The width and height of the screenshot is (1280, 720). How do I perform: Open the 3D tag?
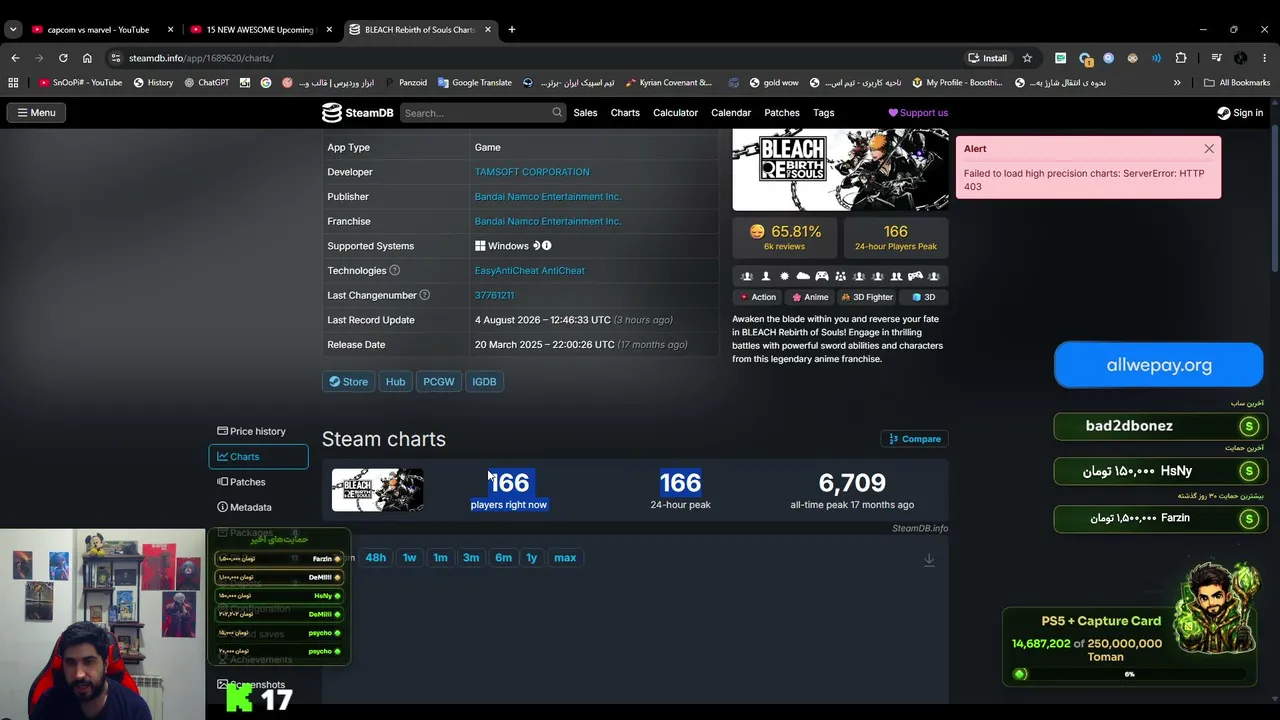coord(923,297)
